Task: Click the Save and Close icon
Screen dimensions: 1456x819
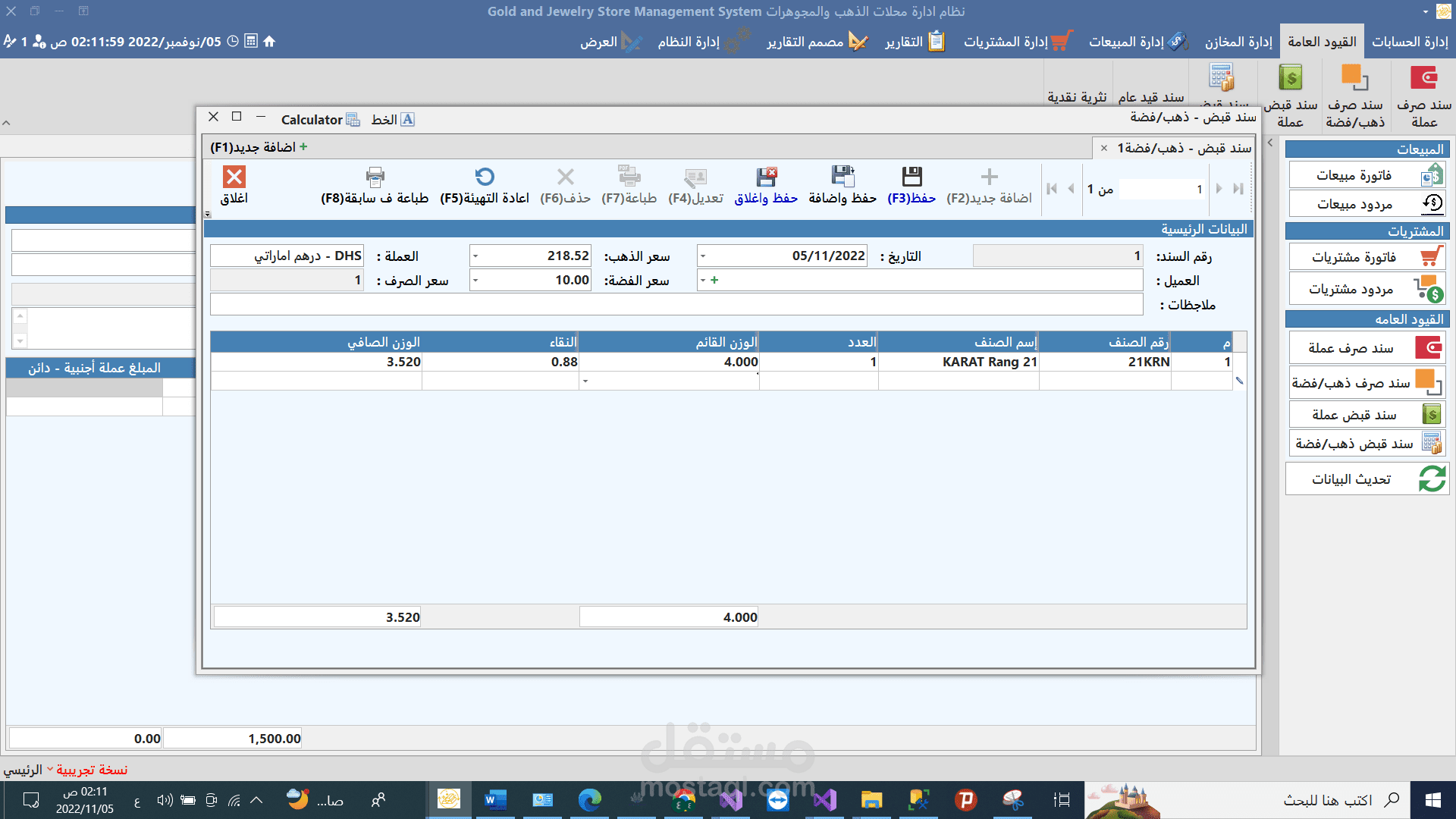Action: 766,177
